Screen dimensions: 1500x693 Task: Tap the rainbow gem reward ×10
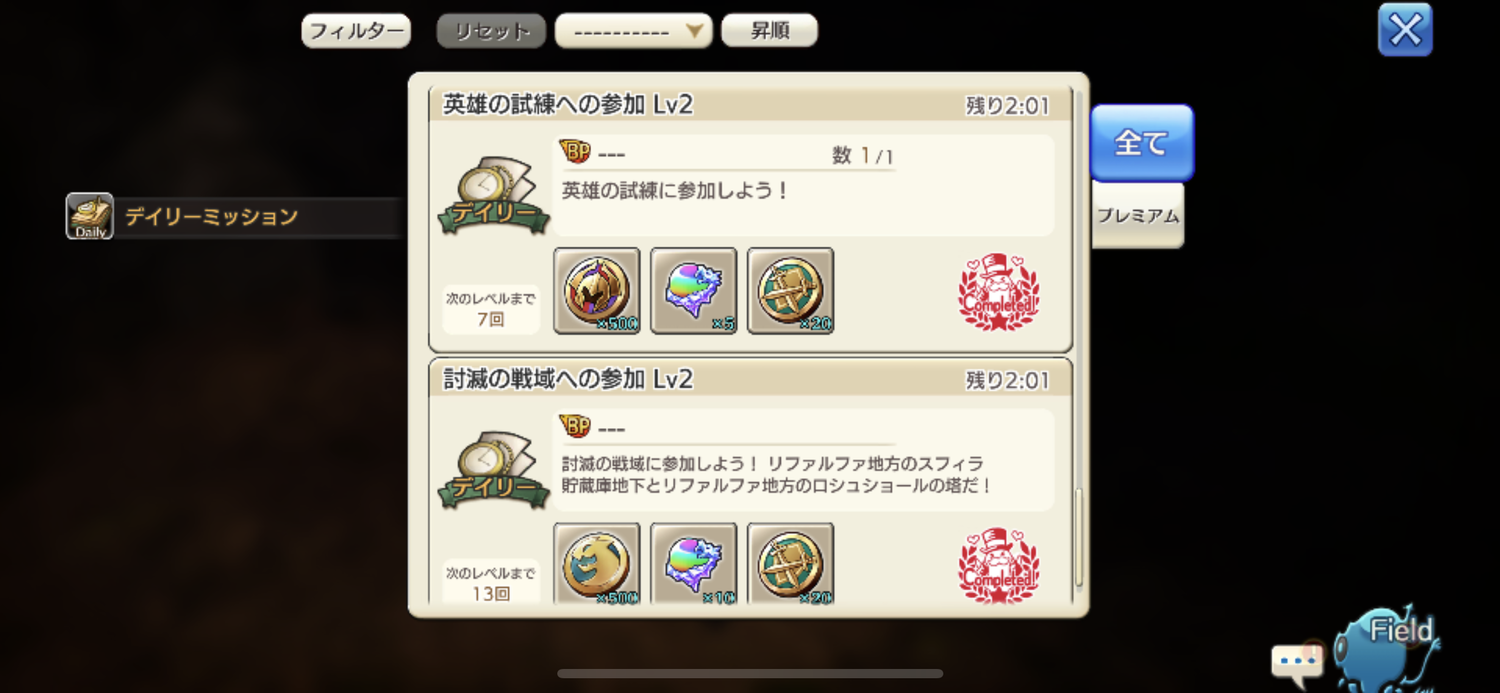coord(693,564)
